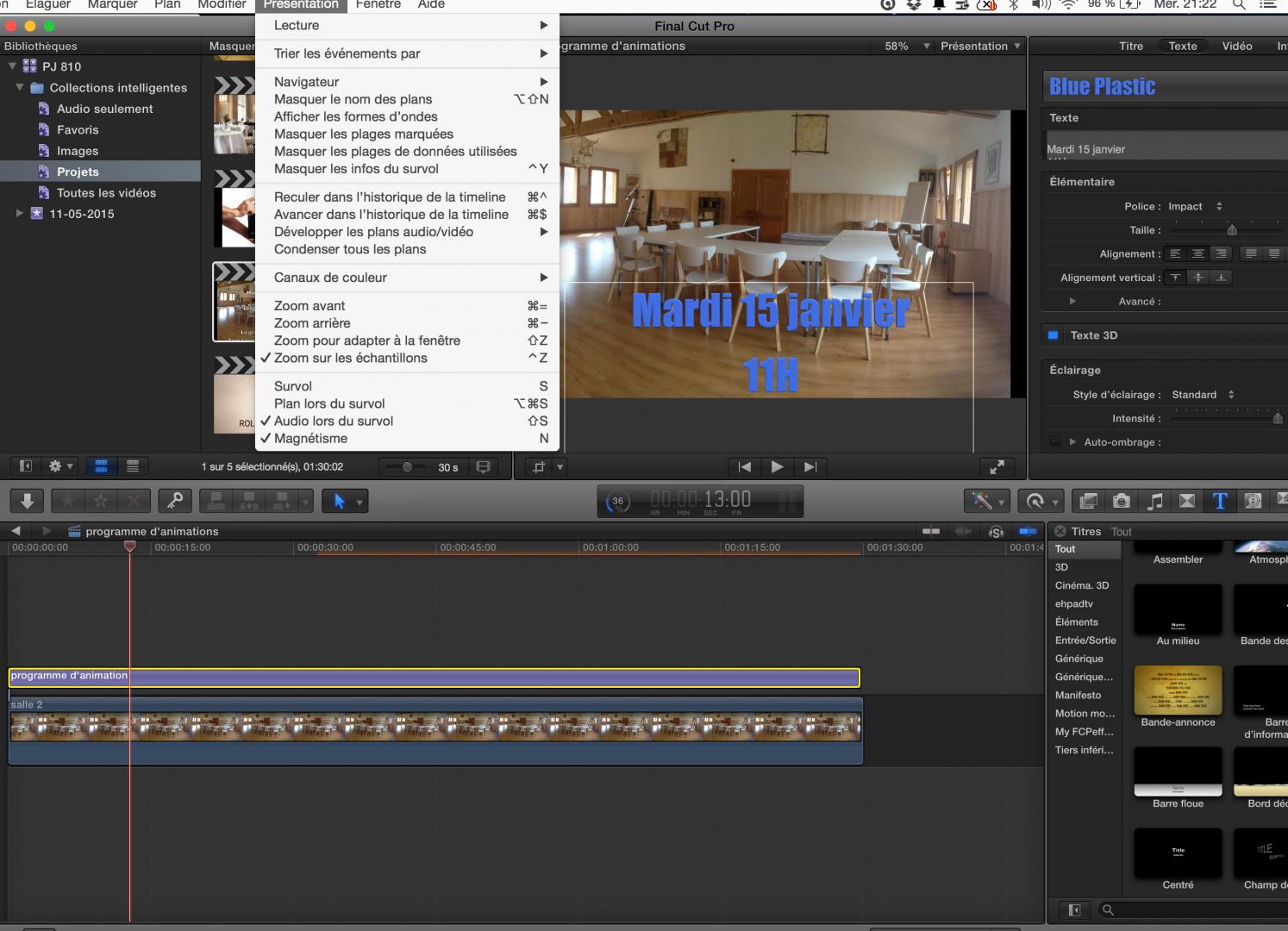Viewport: 1288px width, 931px height.
Task: Open the keyword editor key icon
Action: pyautogui.click(x=174, y=501)
